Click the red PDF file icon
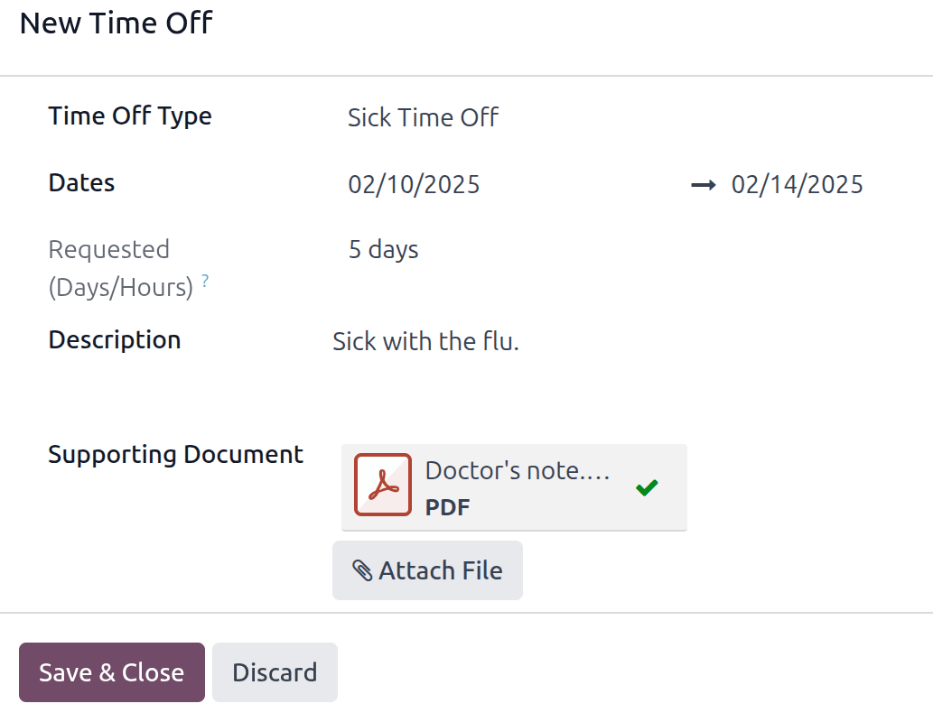 385,484
